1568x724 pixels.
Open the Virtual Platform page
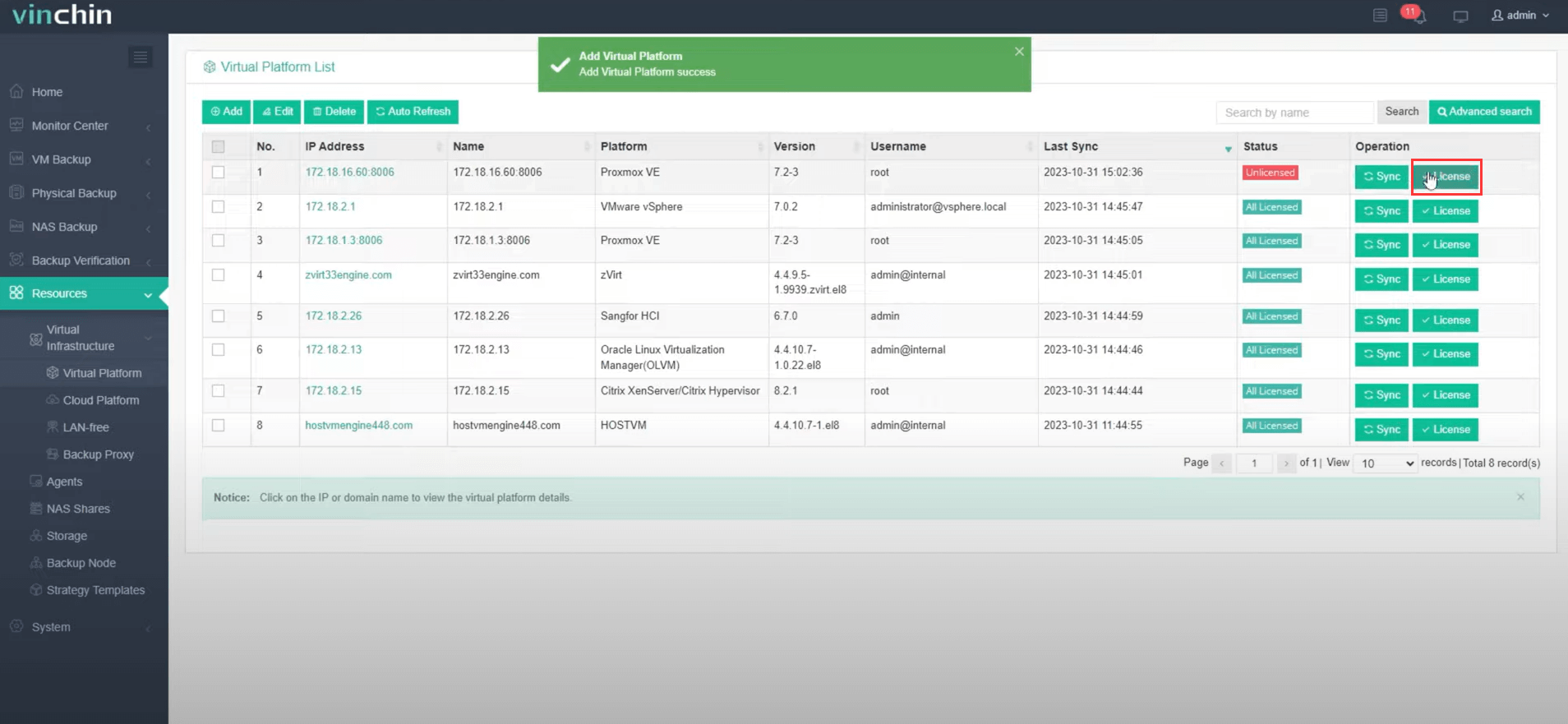(102, 373)
